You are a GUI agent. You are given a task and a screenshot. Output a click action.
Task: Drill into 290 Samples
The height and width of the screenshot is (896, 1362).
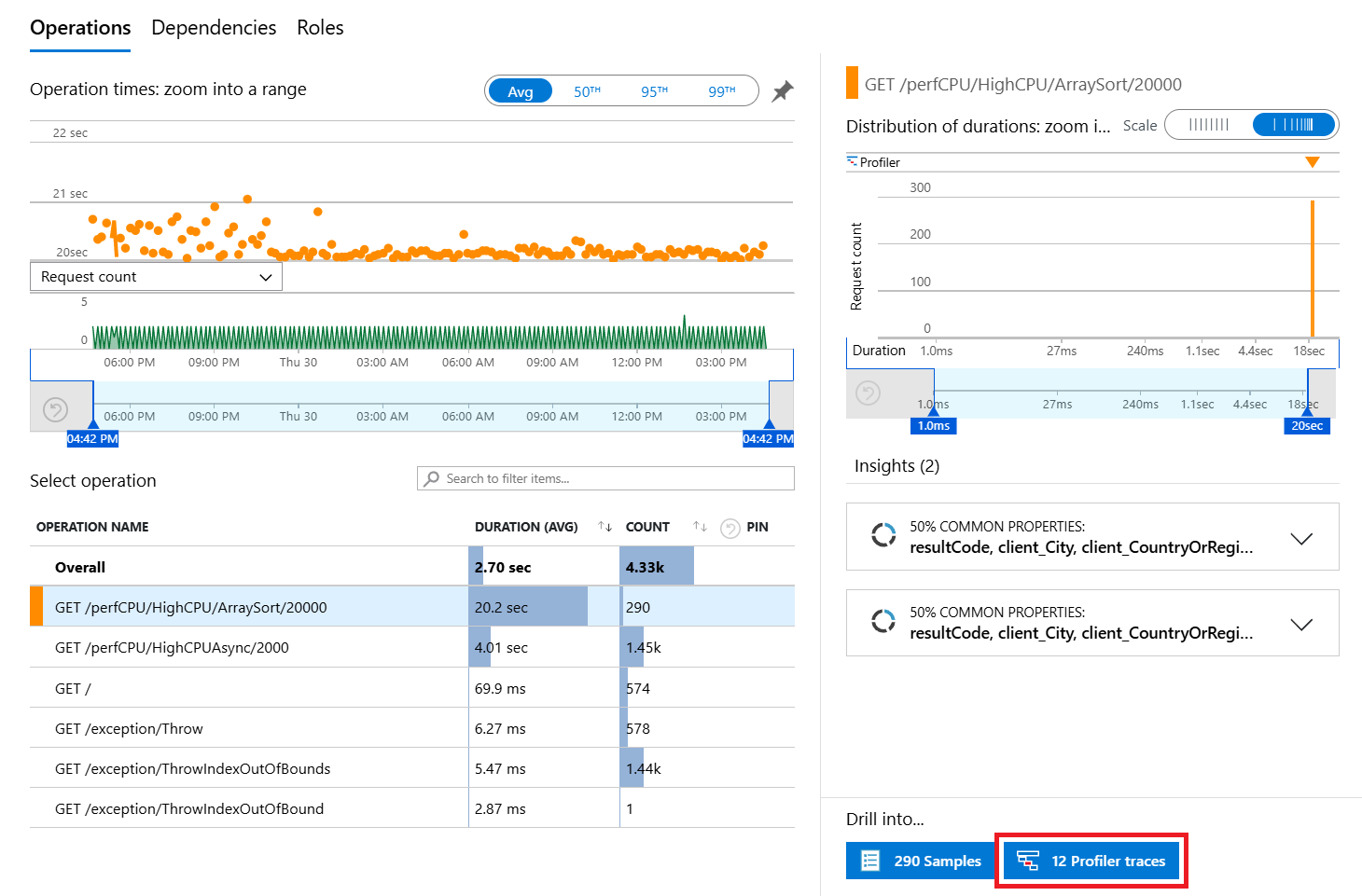(x=921, y=861)
